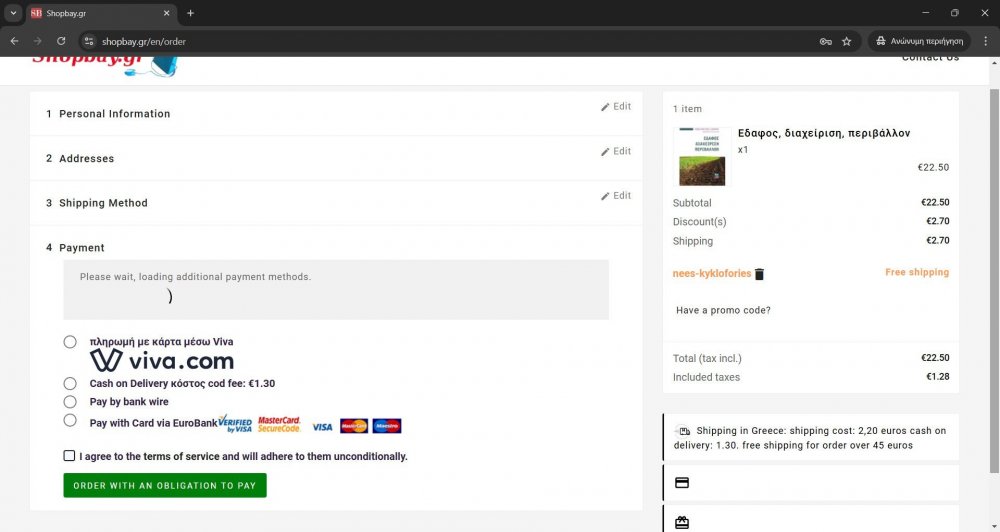Select the Shopbay.gr browser tab
Viewport: 1000px width, 532px height.
coord(102,13)
